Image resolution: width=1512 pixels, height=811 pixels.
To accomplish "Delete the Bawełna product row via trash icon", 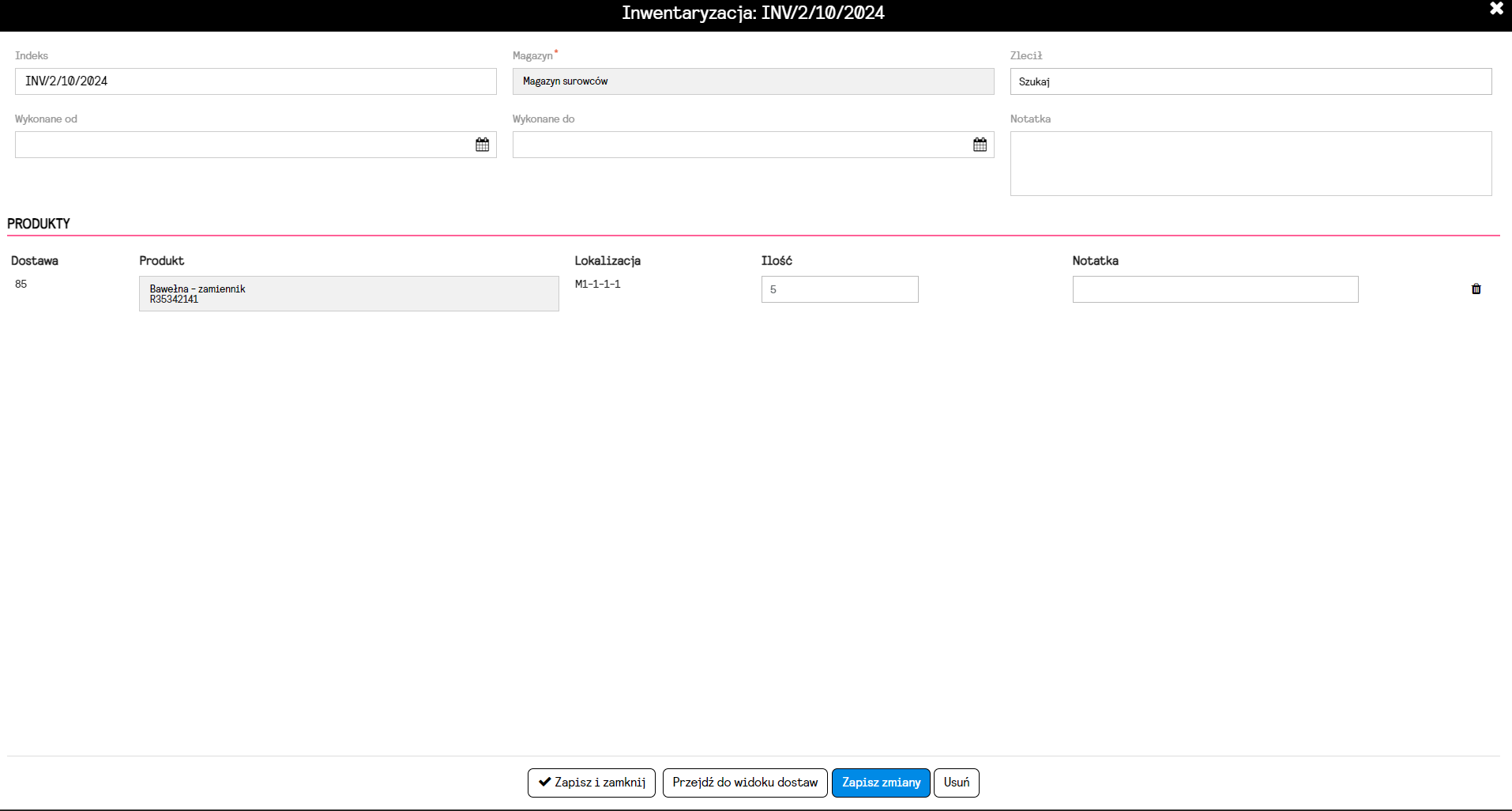I will [x=1476, y=289].
